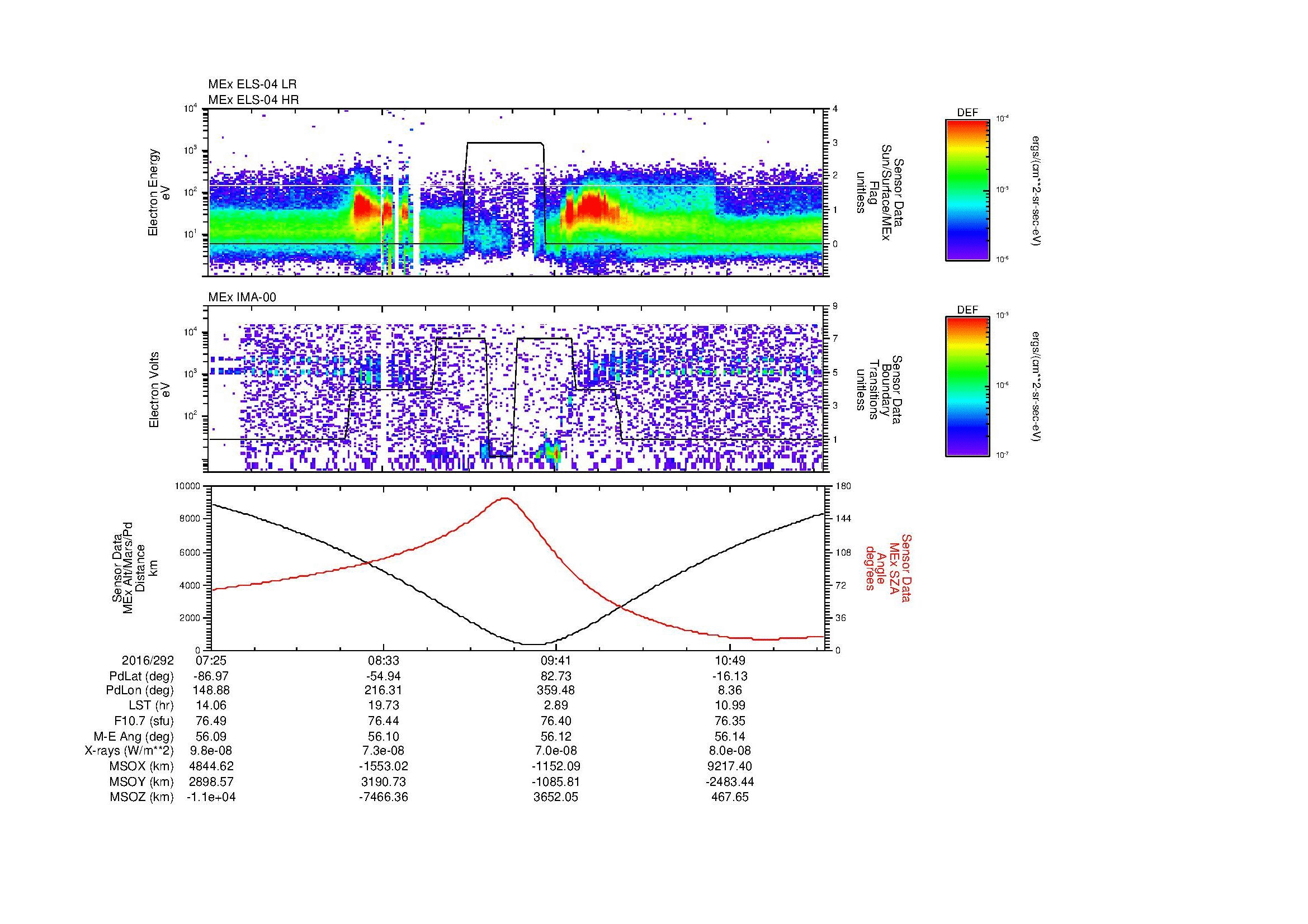Viewport: 1308px width, 924px height.
Task: Click the 'MEx Alt/Mars/Pd Distance km' axis label
Action: pyautogui.click(x=134, y=568)
